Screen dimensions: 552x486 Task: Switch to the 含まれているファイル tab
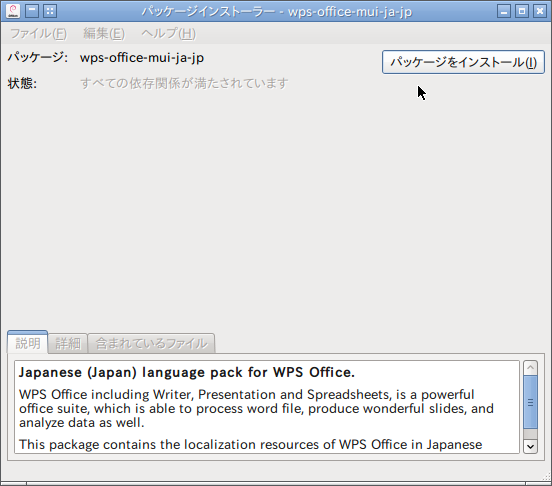151,343
